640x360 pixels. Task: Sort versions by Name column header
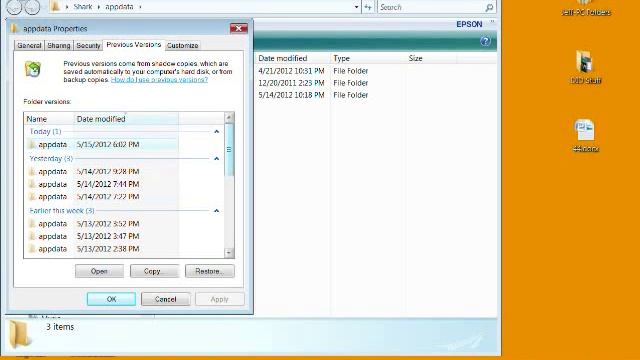(x=49, y=119)
